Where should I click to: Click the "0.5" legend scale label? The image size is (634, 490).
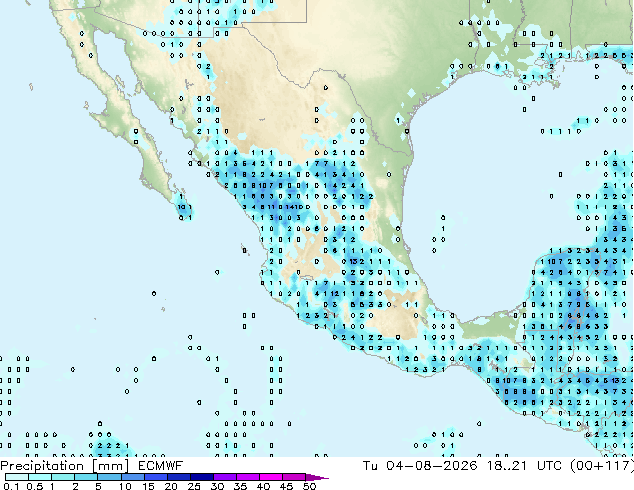click(35, 486)
